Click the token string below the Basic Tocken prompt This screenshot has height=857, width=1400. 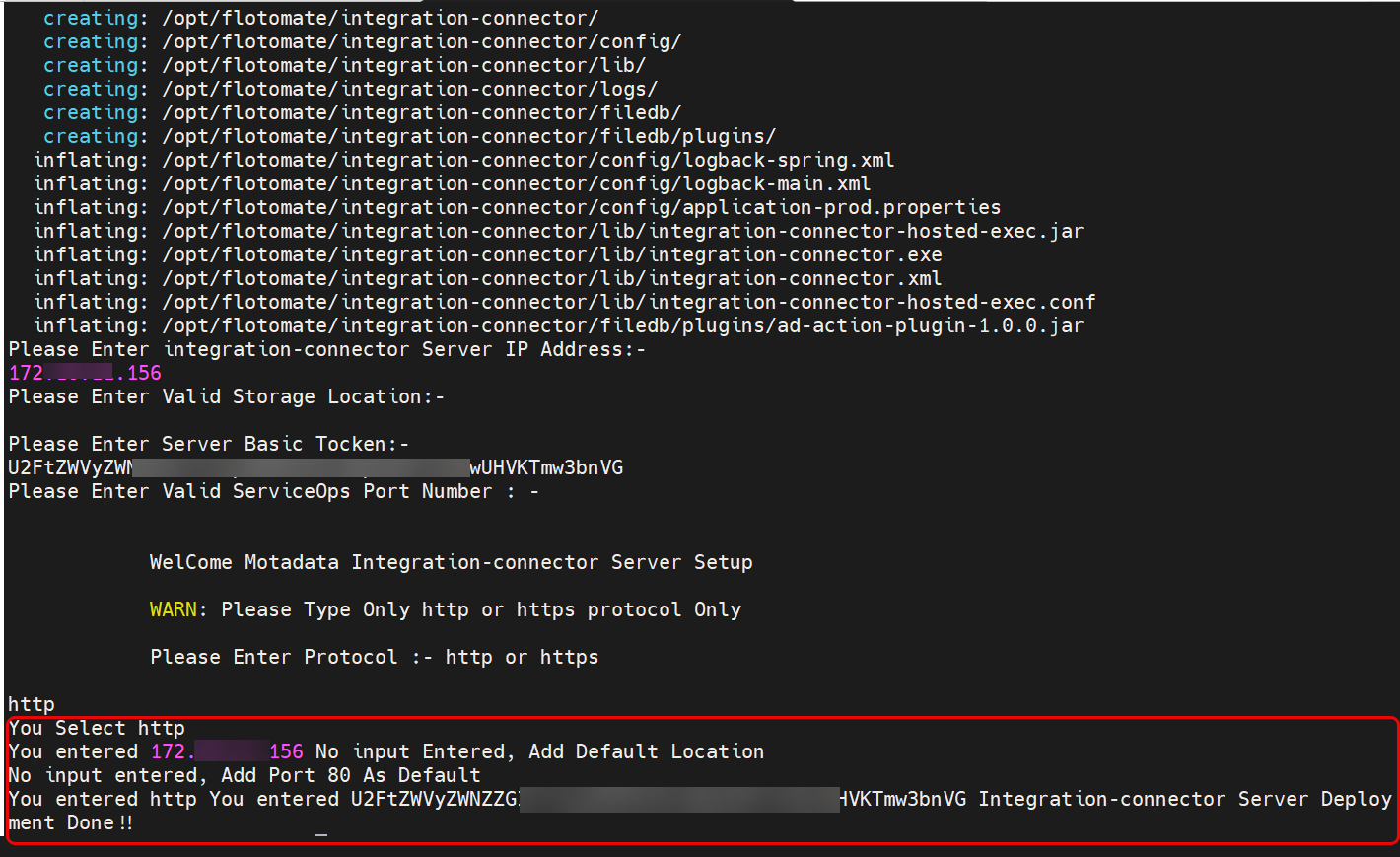click(315, 467)
